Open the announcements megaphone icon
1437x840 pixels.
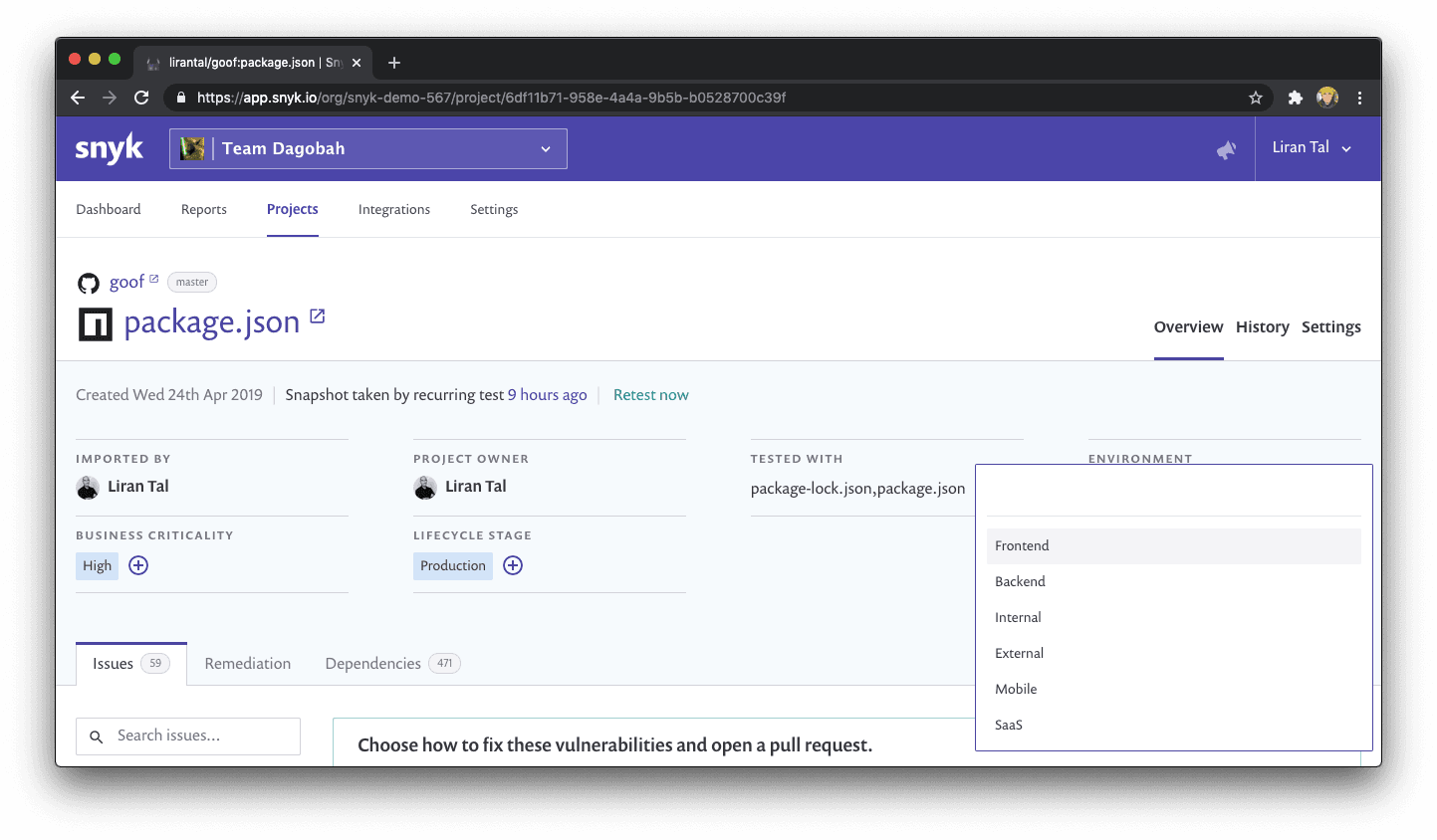point(1227,149)
